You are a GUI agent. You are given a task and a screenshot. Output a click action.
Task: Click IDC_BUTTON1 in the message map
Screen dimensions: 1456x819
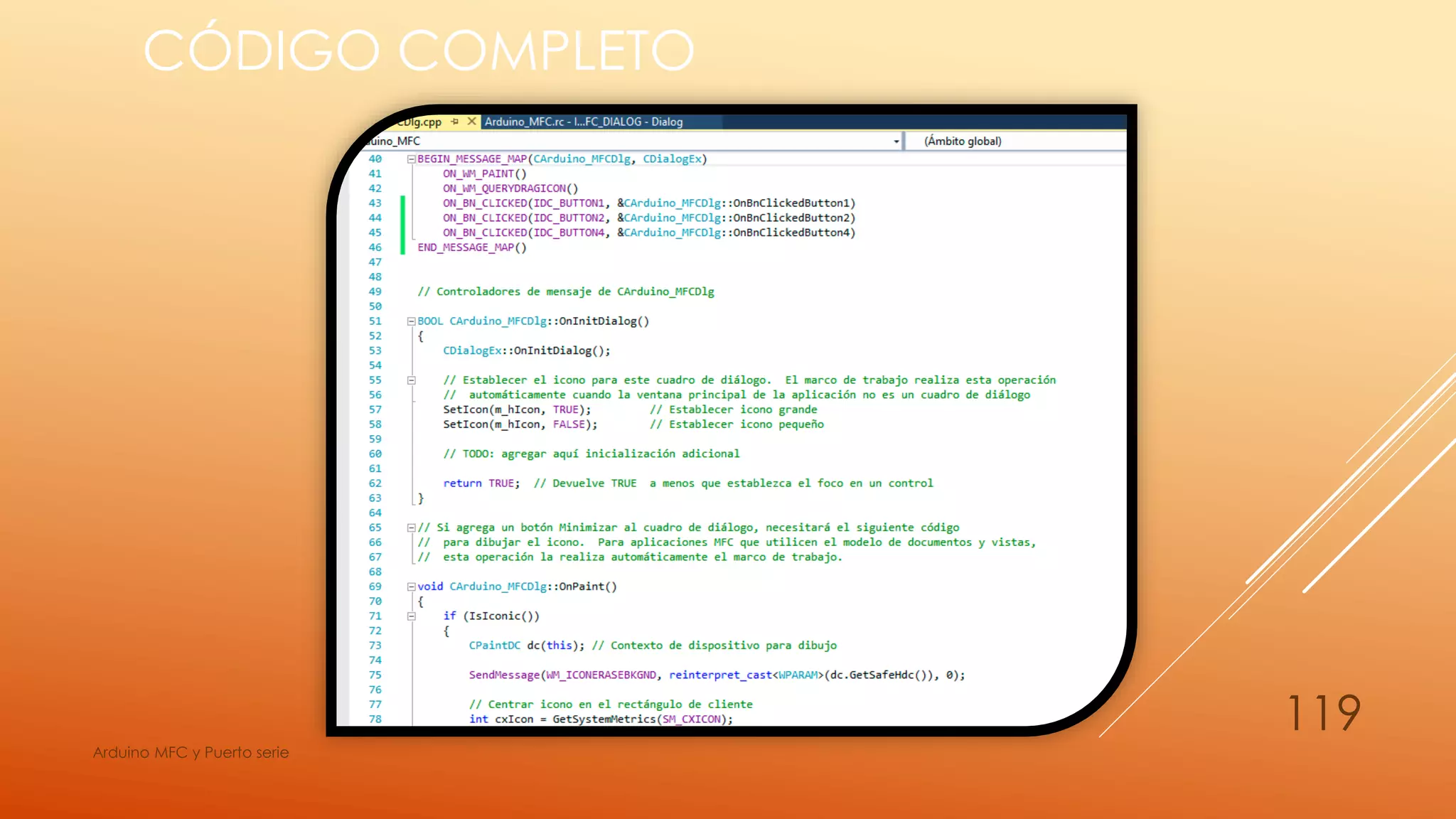point(569,203)
